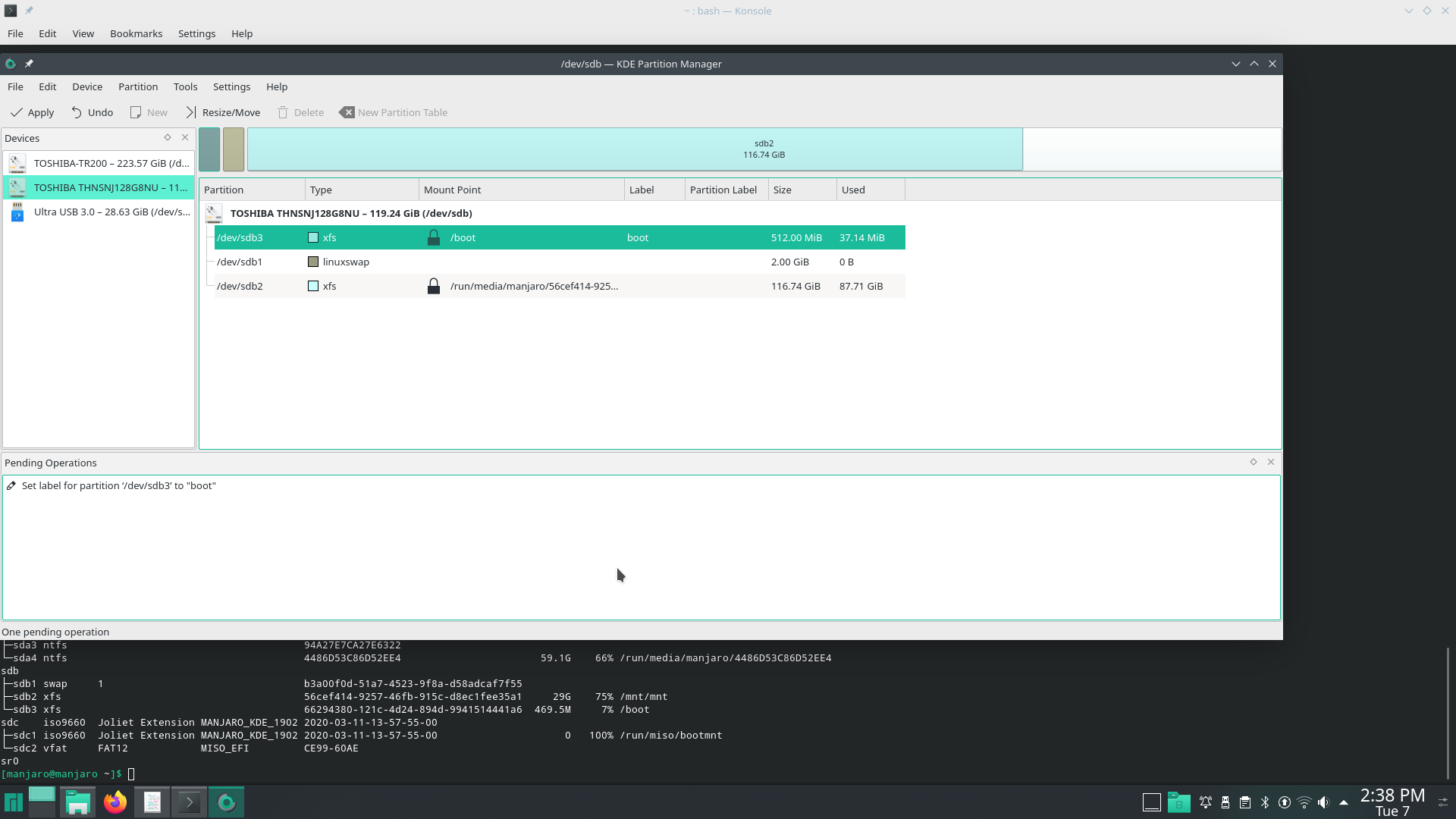Open clipboard tray icon
This screenshot has height=819, width=1456.
click(1245, 802)
